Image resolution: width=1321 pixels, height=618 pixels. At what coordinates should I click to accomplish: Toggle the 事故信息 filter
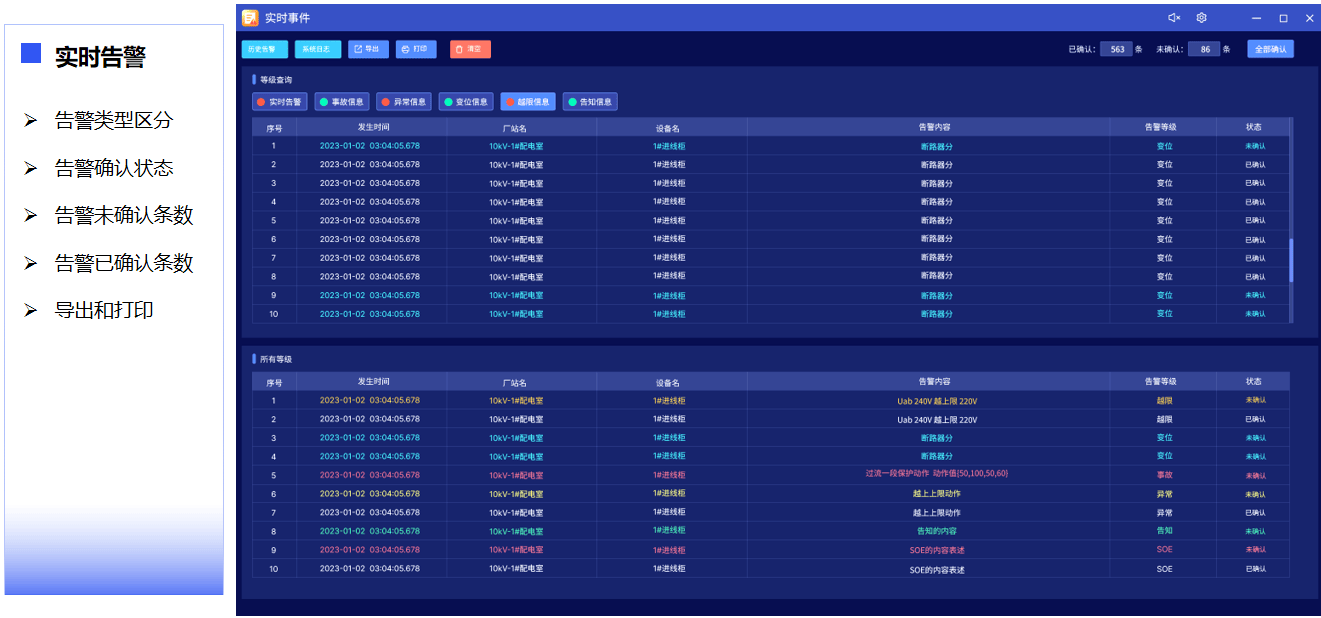342,102
